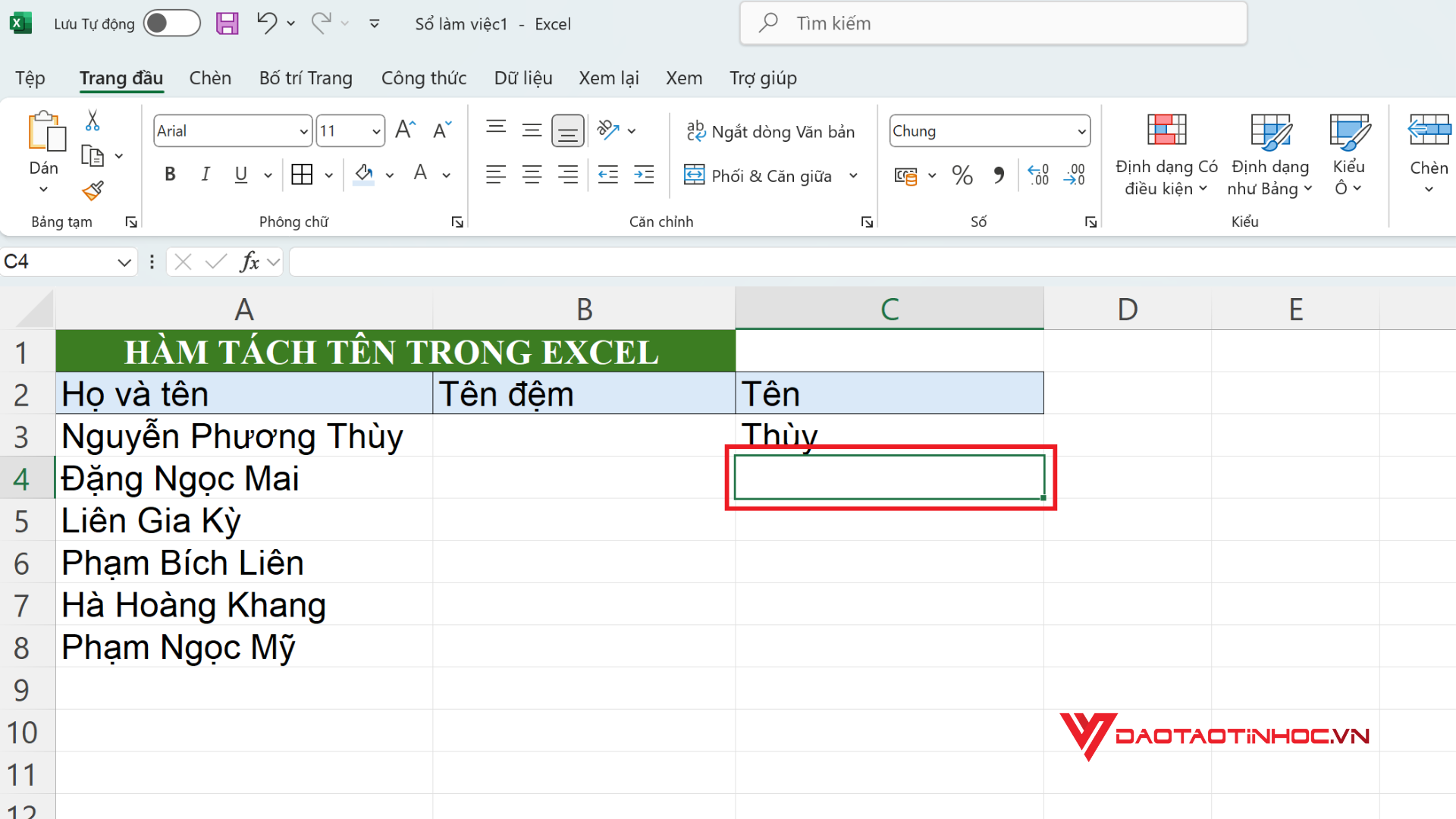Viewport: 1456px width, 819px height.
Task: Click Ngắt dòng Văn bản button
Action: (x=770, y=132)
